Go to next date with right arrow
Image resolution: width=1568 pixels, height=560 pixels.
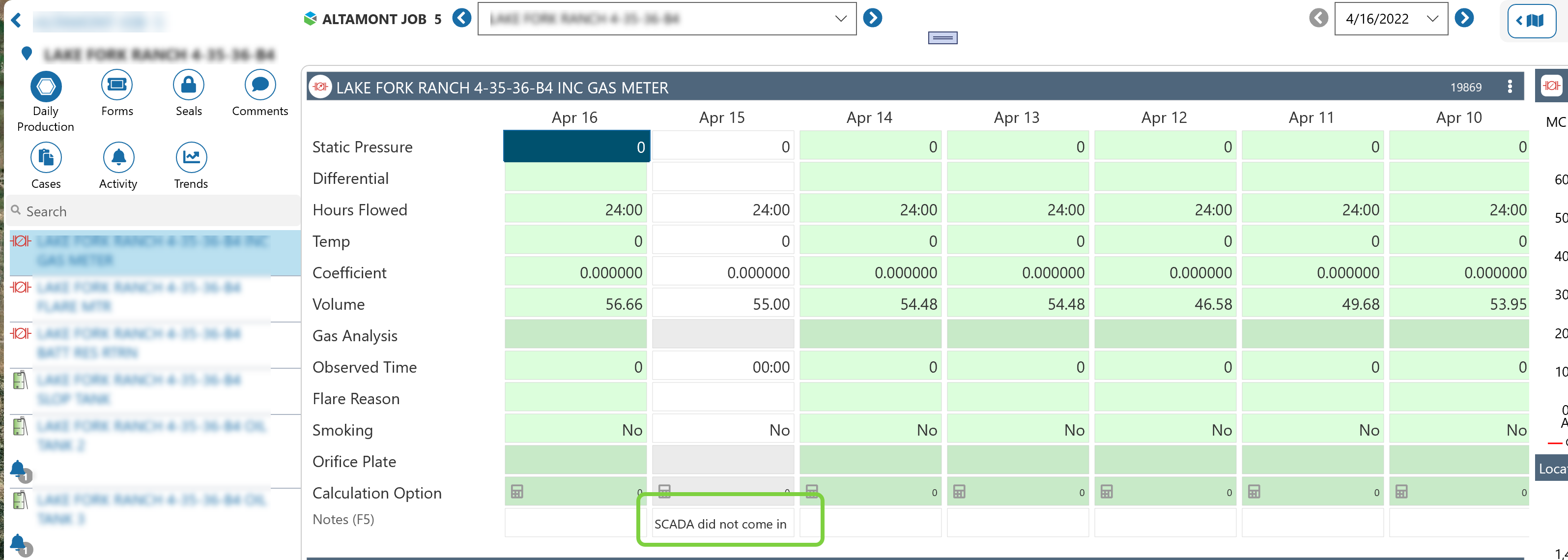pyautogui.click(x=1464, y=18)
